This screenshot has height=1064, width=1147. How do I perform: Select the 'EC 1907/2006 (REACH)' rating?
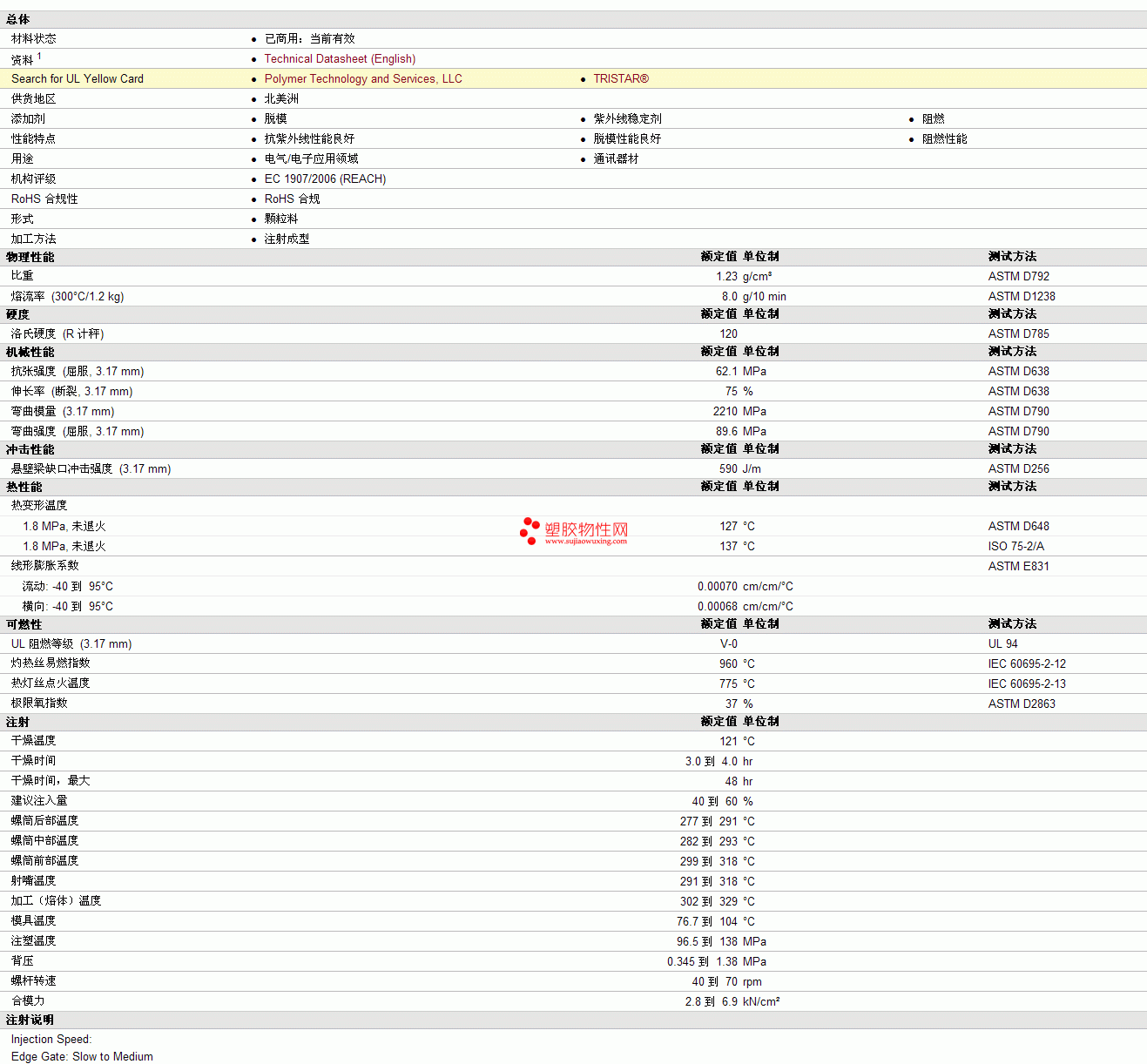[325, 178]
